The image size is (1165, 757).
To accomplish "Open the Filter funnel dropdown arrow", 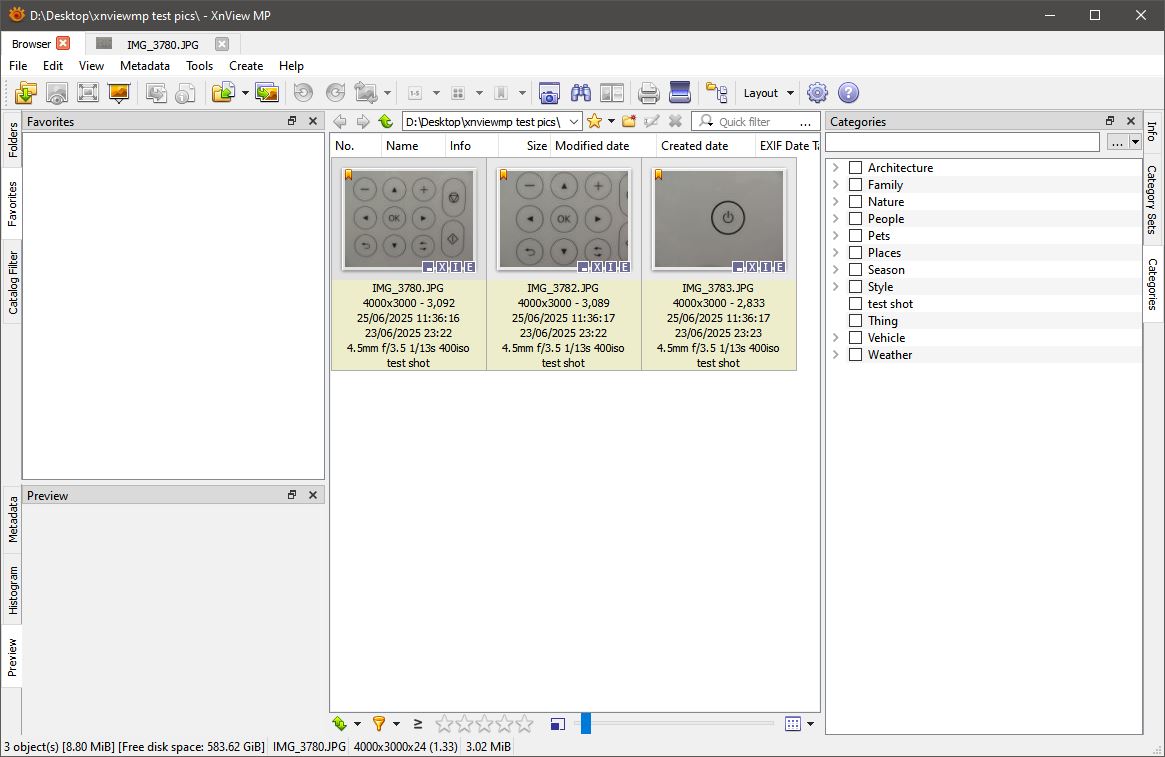I will (x=396, y=724).
